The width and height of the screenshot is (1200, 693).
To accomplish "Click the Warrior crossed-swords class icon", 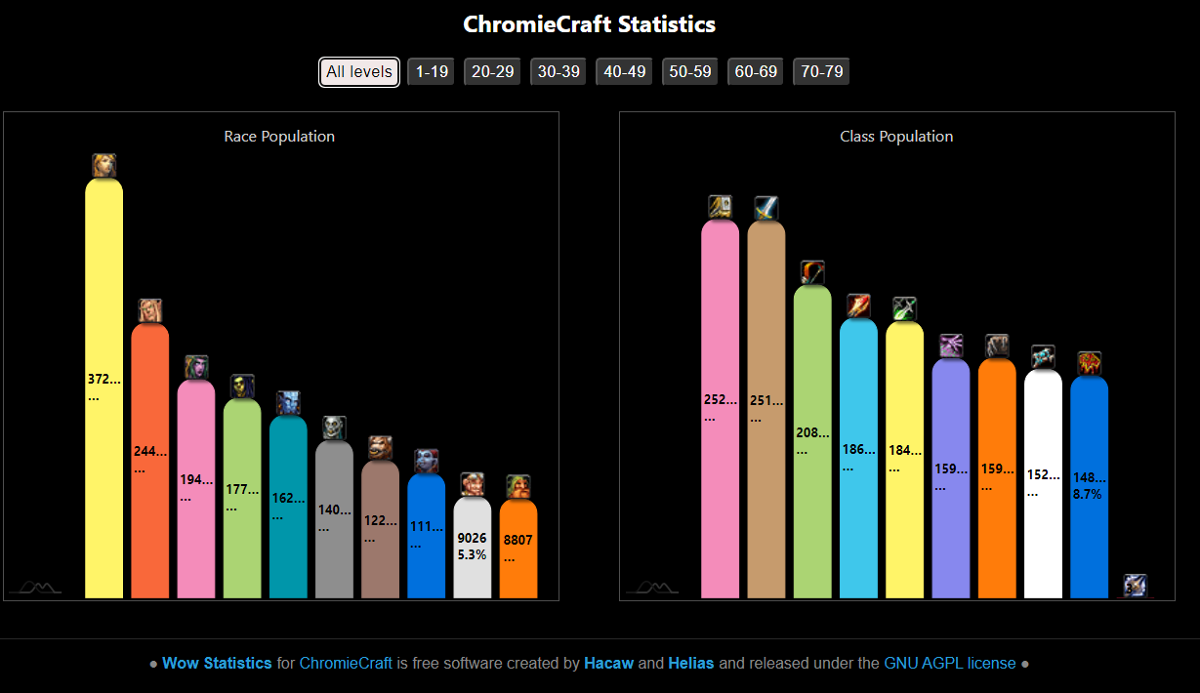I will tap(766, 208).
